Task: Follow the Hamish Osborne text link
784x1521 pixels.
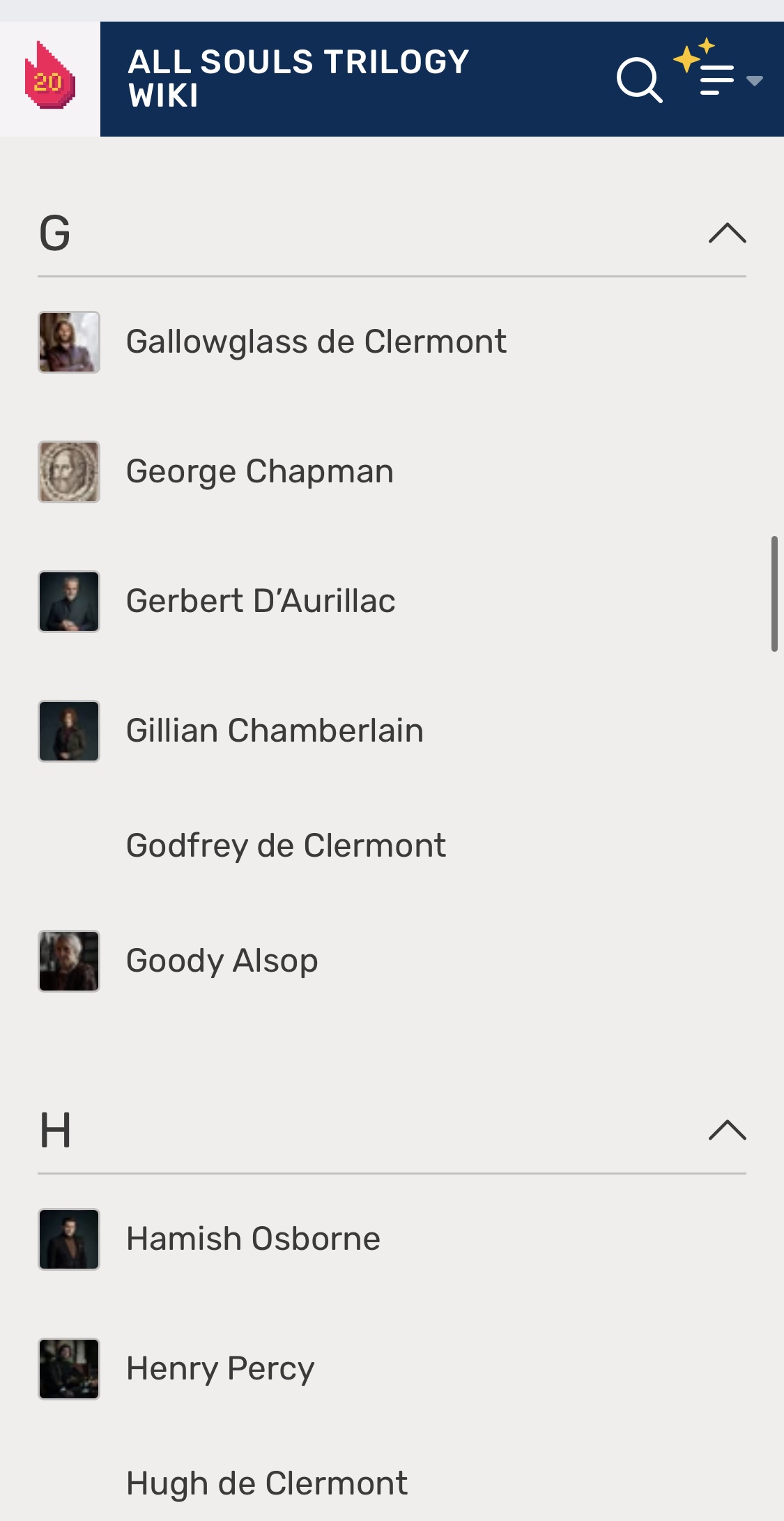Action: [254, 1239]
